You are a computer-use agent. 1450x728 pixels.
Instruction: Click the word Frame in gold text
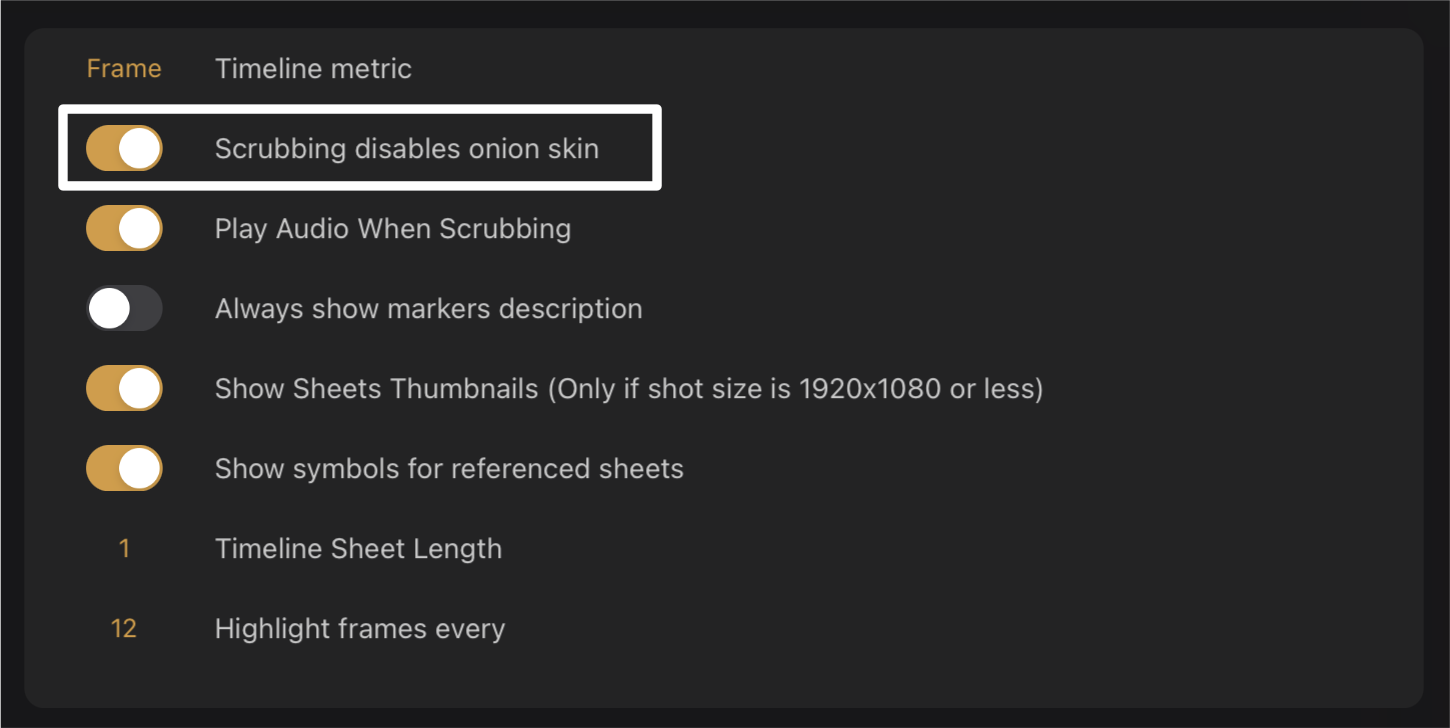tap(124, 68)
